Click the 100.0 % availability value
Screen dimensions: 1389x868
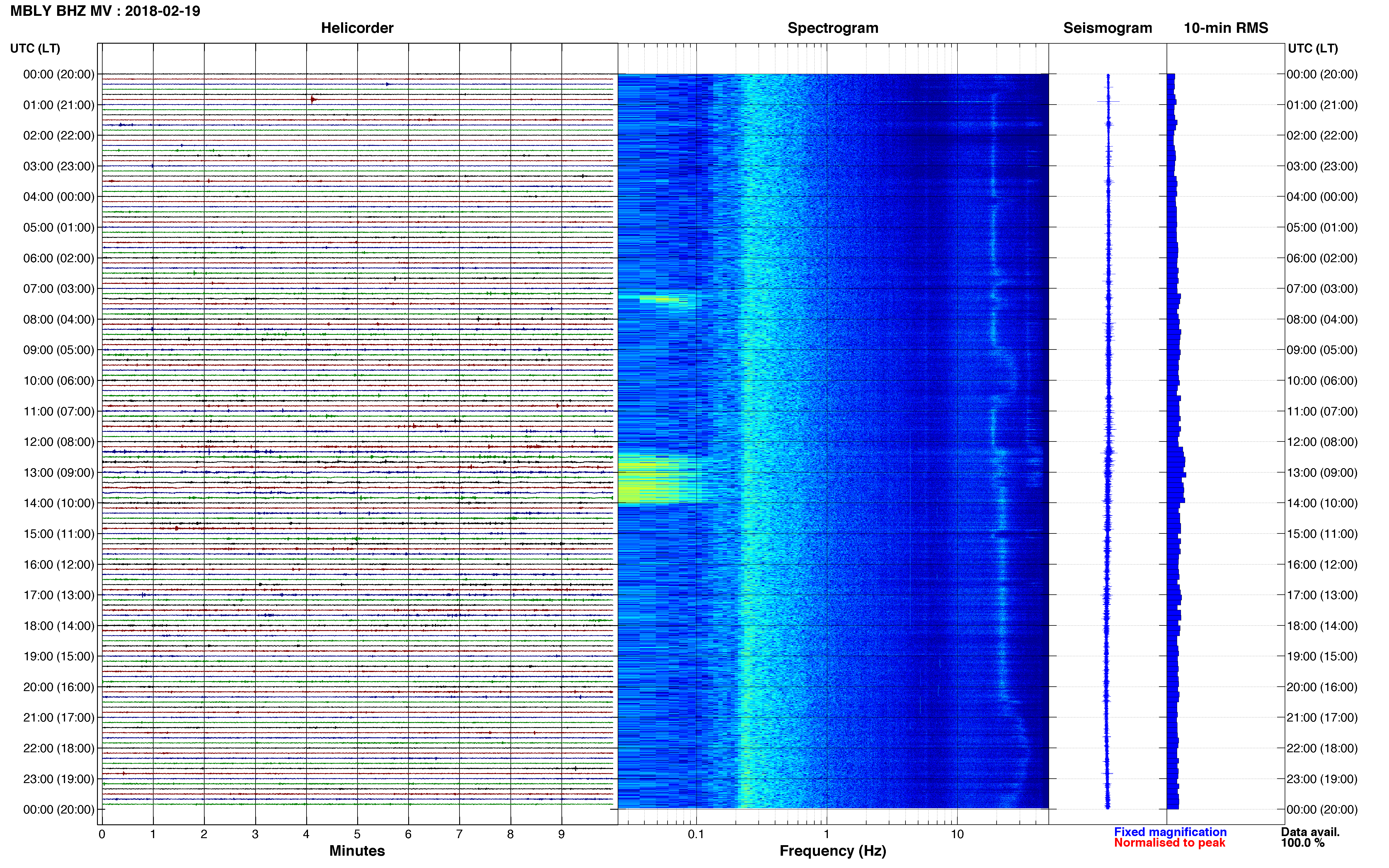pyautogui.click(x=1302, y=843)
